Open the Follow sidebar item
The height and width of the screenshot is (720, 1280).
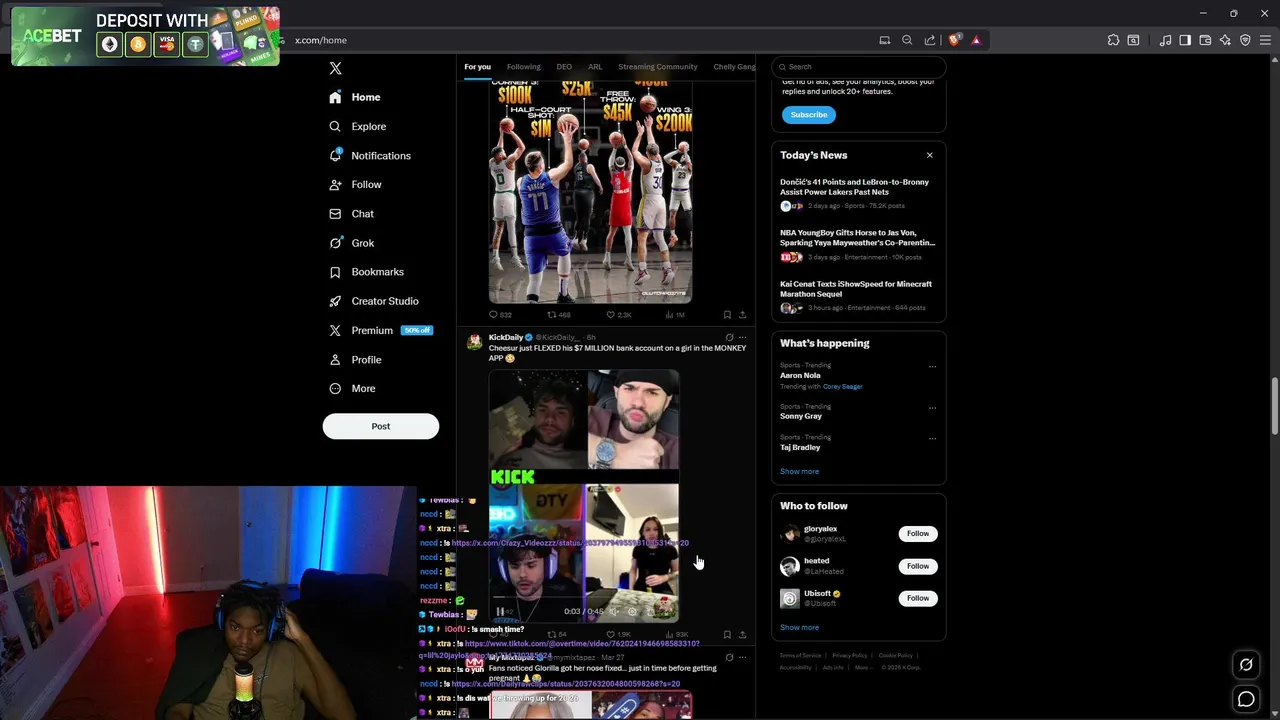[355, 185]
